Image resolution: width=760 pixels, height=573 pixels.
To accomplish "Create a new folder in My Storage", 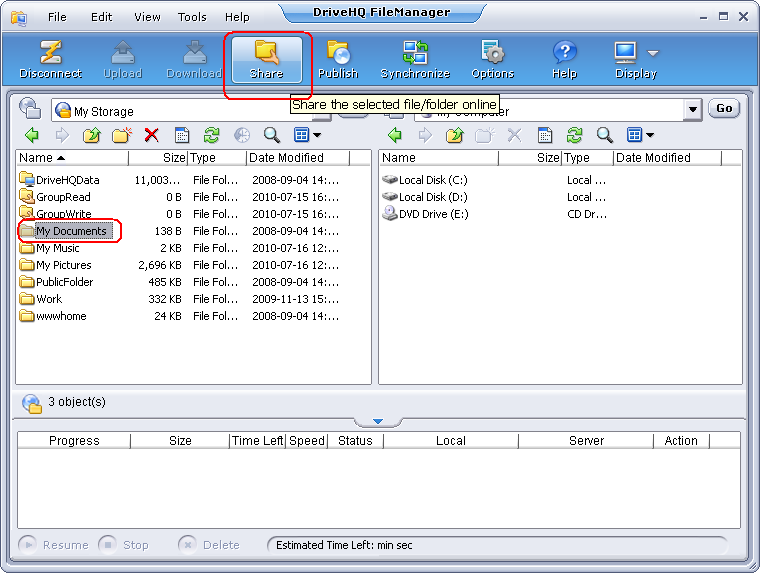I will point(121,135).
